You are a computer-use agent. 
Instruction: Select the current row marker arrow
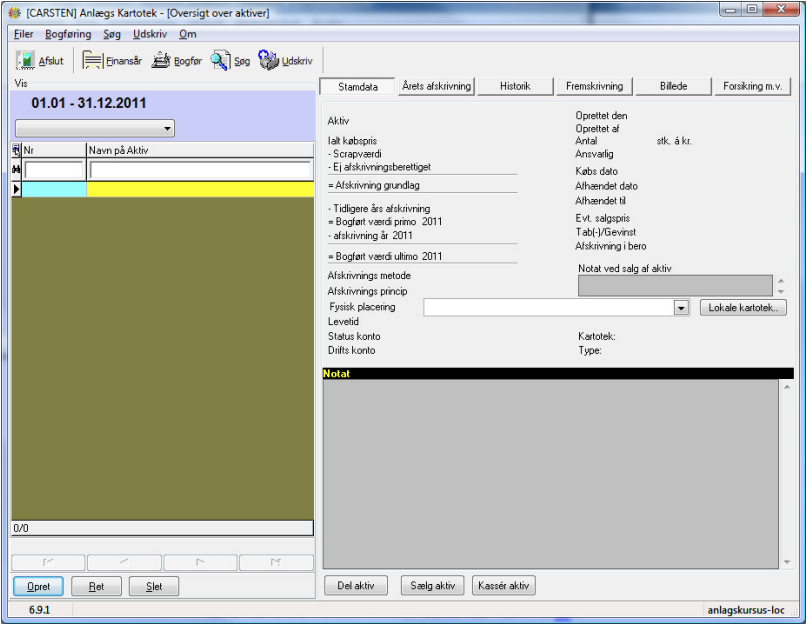[x=16, y=189]
